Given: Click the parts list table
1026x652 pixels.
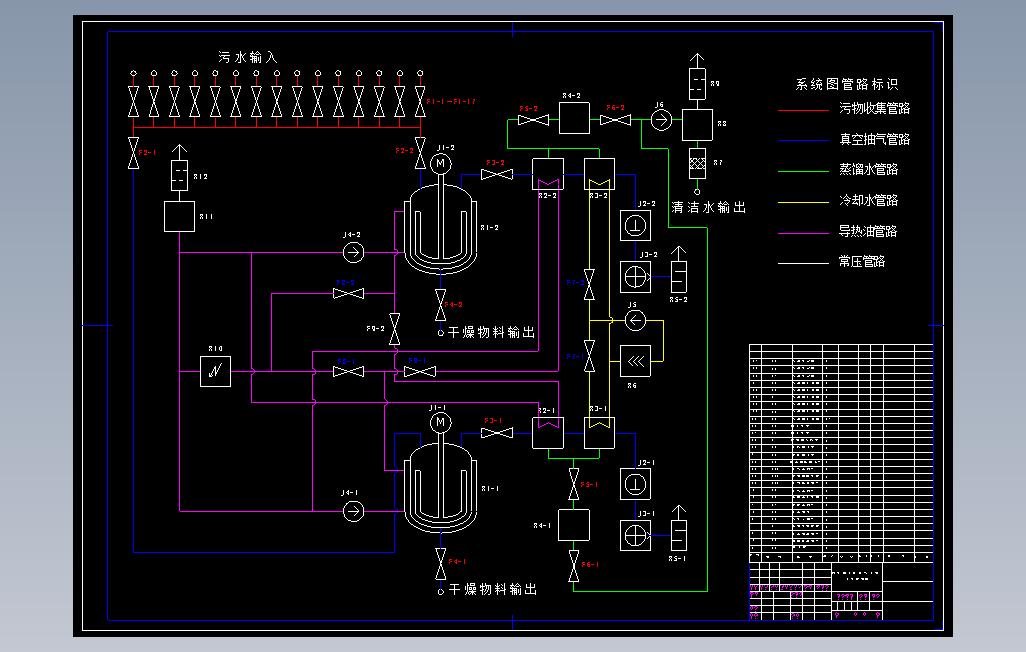Looking at the screenshot, I should click(x=841, y=452).
